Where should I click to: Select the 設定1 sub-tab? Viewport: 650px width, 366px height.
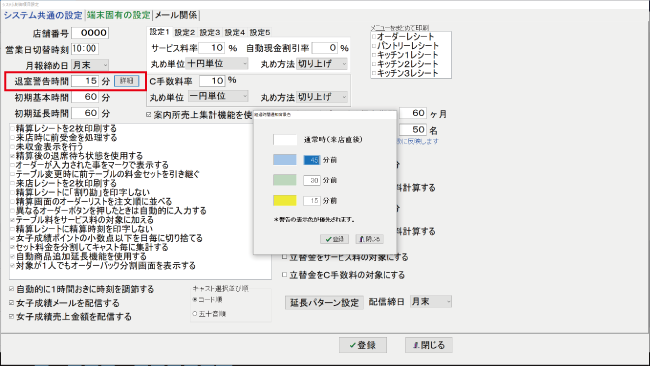pyautogui.click(x=159, y=32)
